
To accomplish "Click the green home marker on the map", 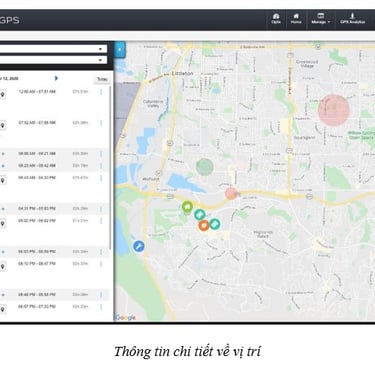I will tap(187, 207).
